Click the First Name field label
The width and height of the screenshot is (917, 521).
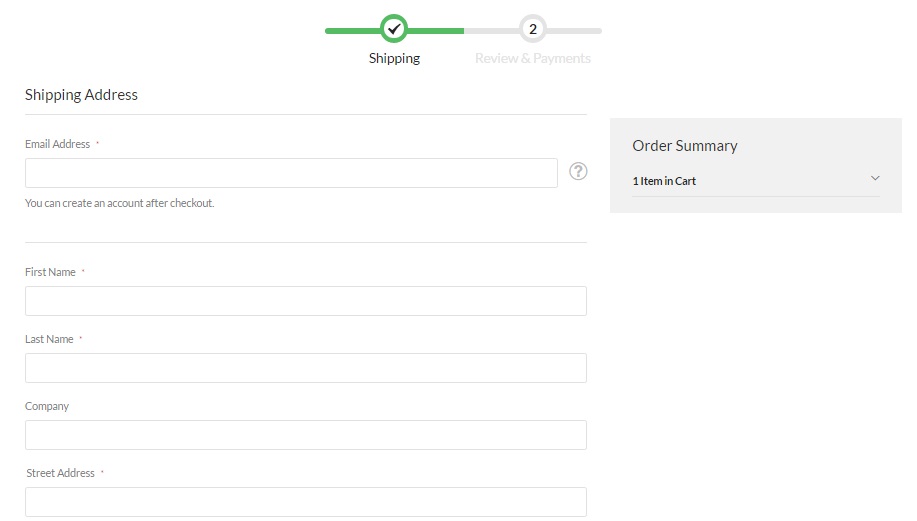pos(50,272)
